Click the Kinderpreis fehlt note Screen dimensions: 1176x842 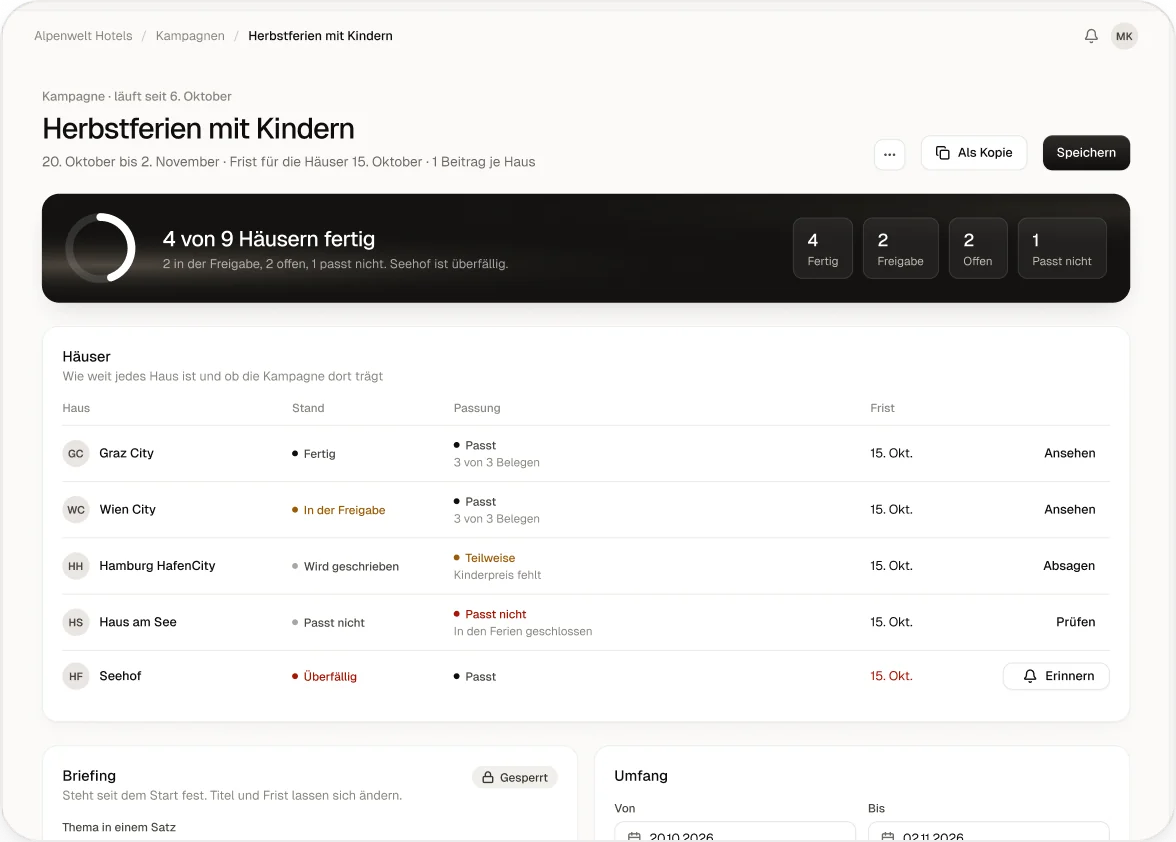point(497,575)
